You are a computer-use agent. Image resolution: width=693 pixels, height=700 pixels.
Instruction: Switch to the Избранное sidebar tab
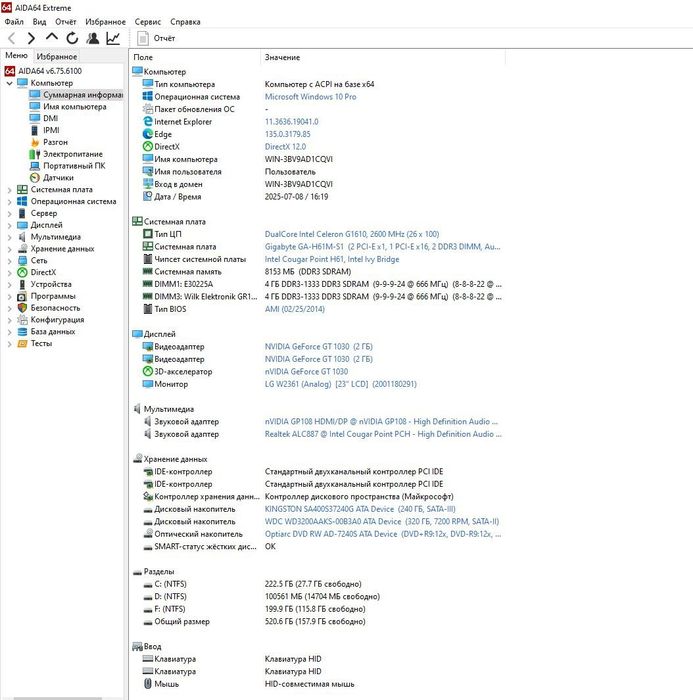tap(57, 56)
